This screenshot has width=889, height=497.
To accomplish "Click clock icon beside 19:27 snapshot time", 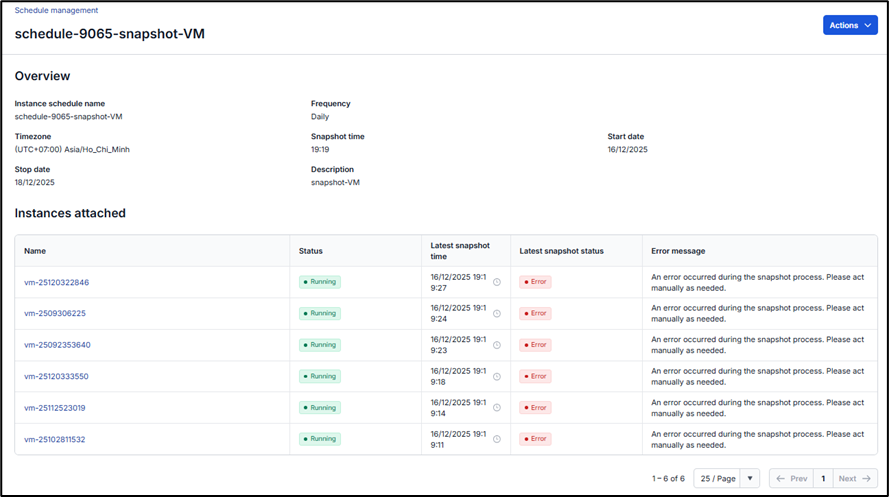I will point(497,282).
